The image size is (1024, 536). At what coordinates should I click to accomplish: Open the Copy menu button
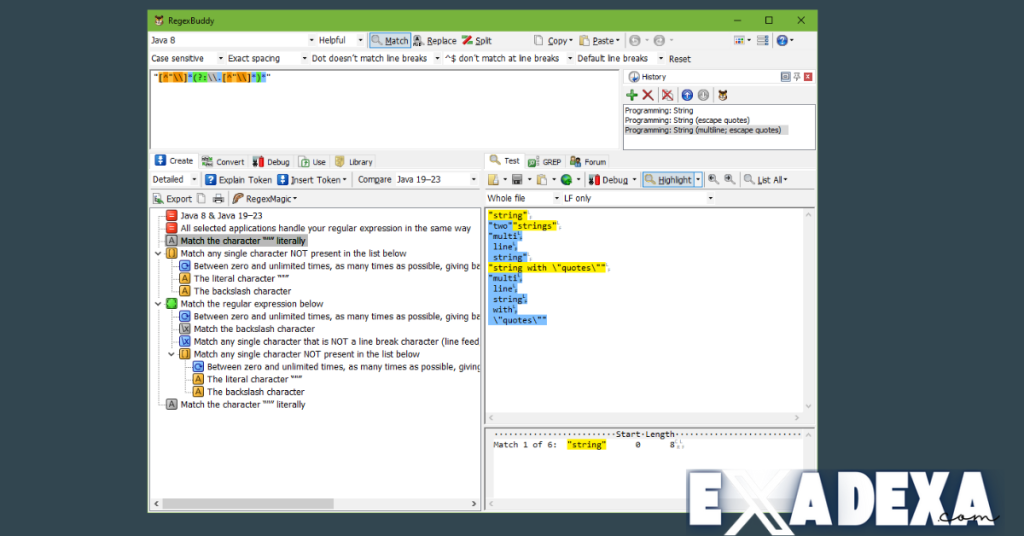553,40
